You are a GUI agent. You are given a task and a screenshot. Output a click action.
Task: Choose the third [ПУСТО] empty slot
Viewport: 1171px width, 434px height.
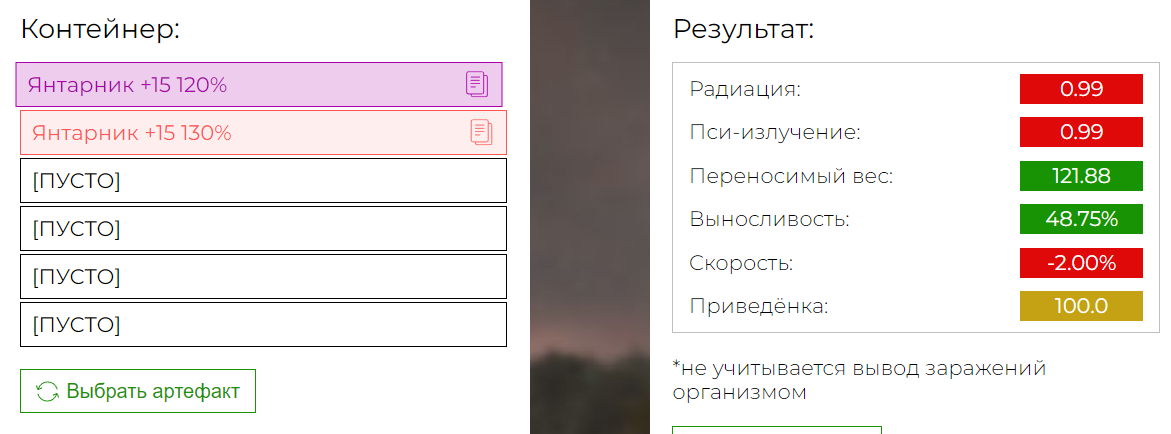click(x=264, y=276)
